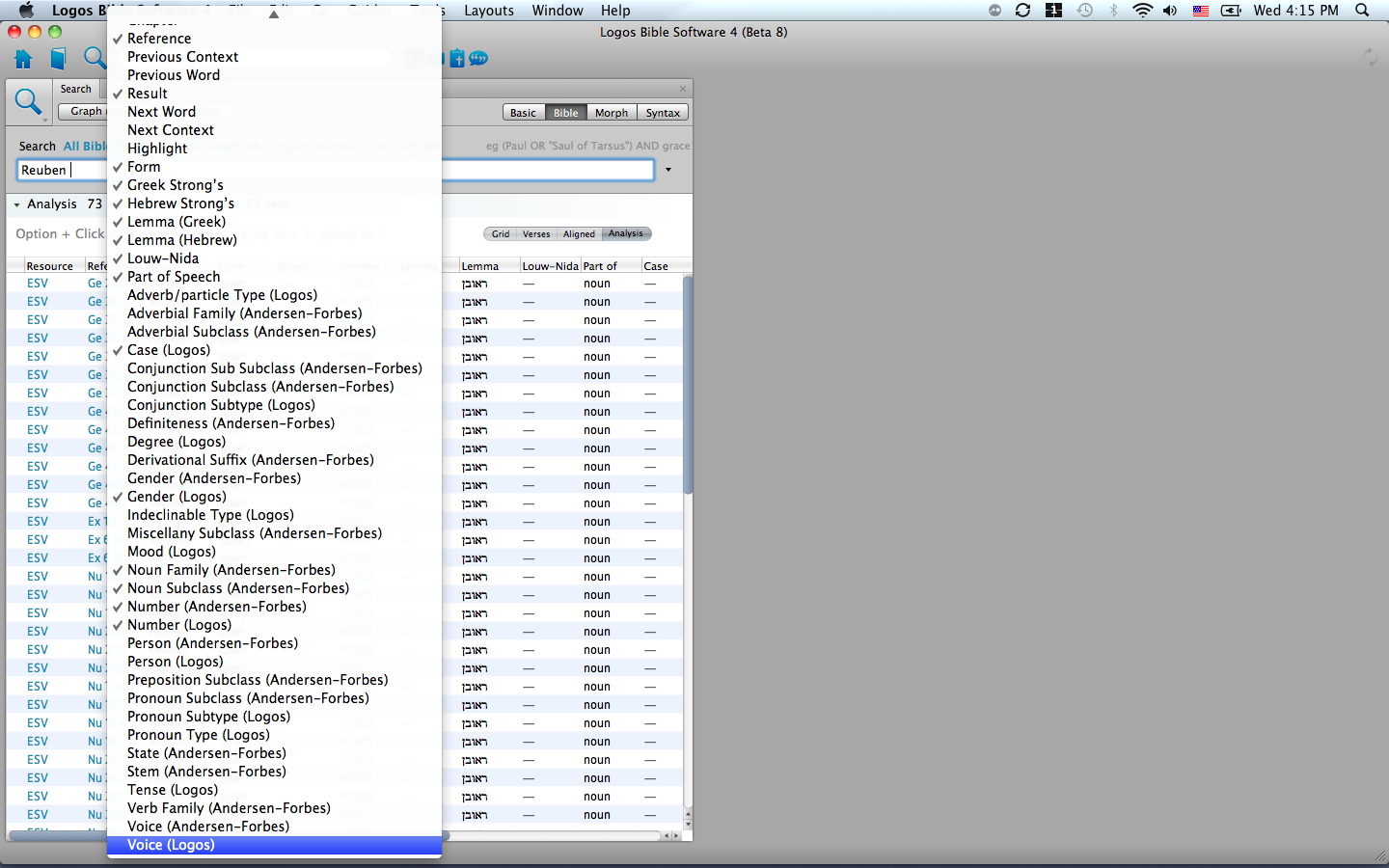The image size is (1389, 868).
Task: Sort by Case column header
Action: pos(661,266)
